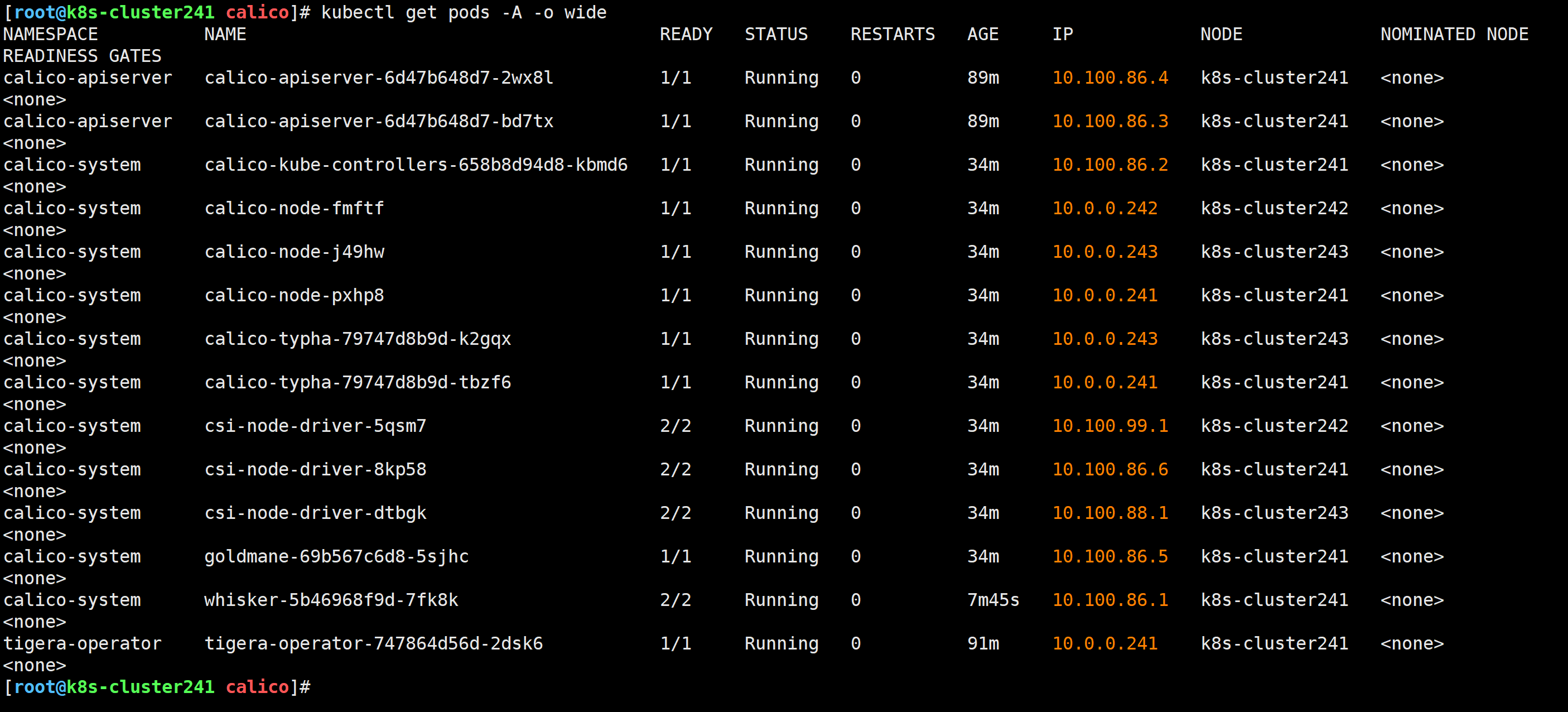
Task: Click the kubectl get pods command text
Action: tap(463, 12)
